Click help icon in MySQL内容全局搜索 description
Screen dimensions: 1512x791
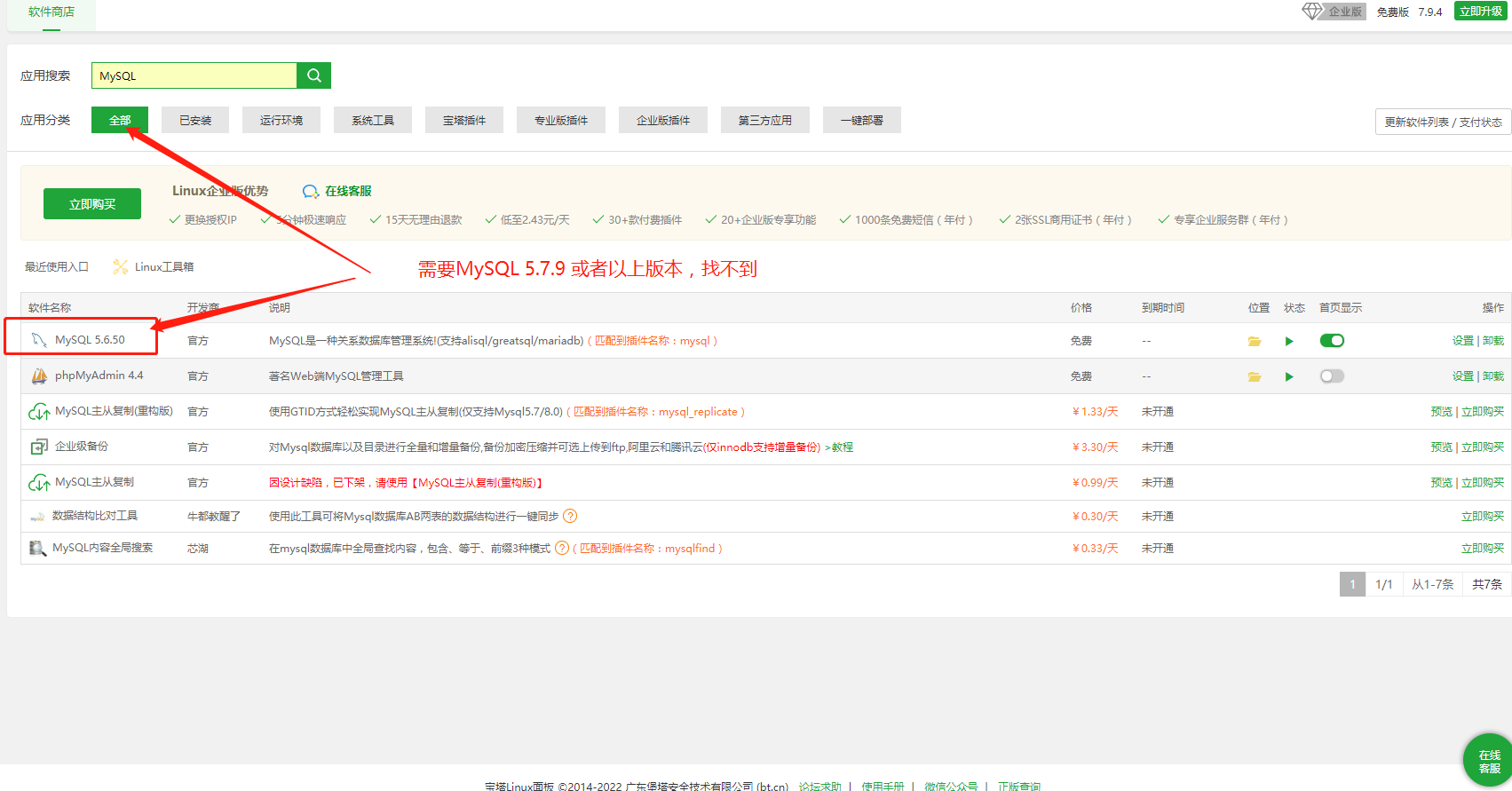click(x=561, y=548)
